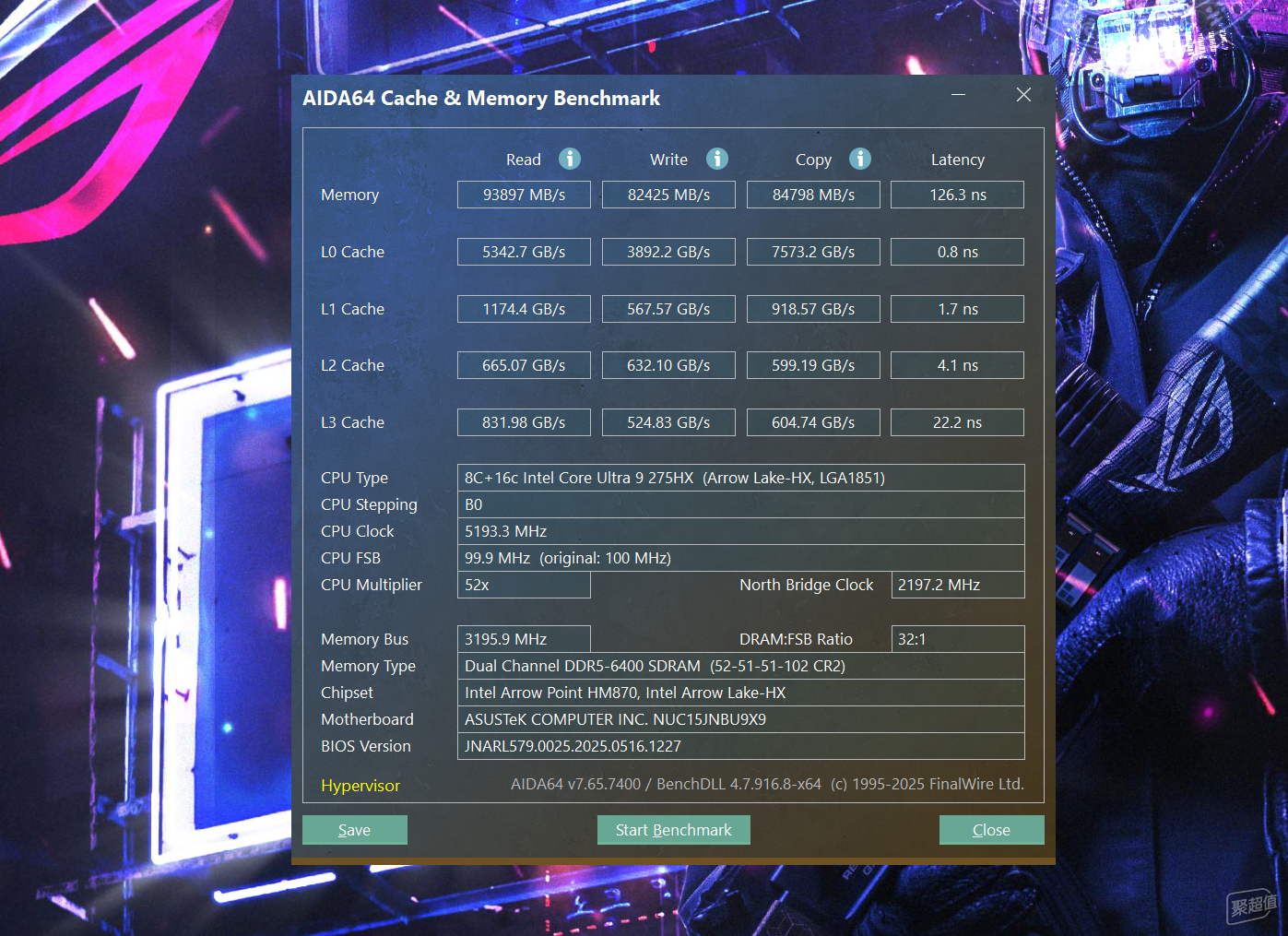Click the L1 Cache row label

(x=352, y=309)
